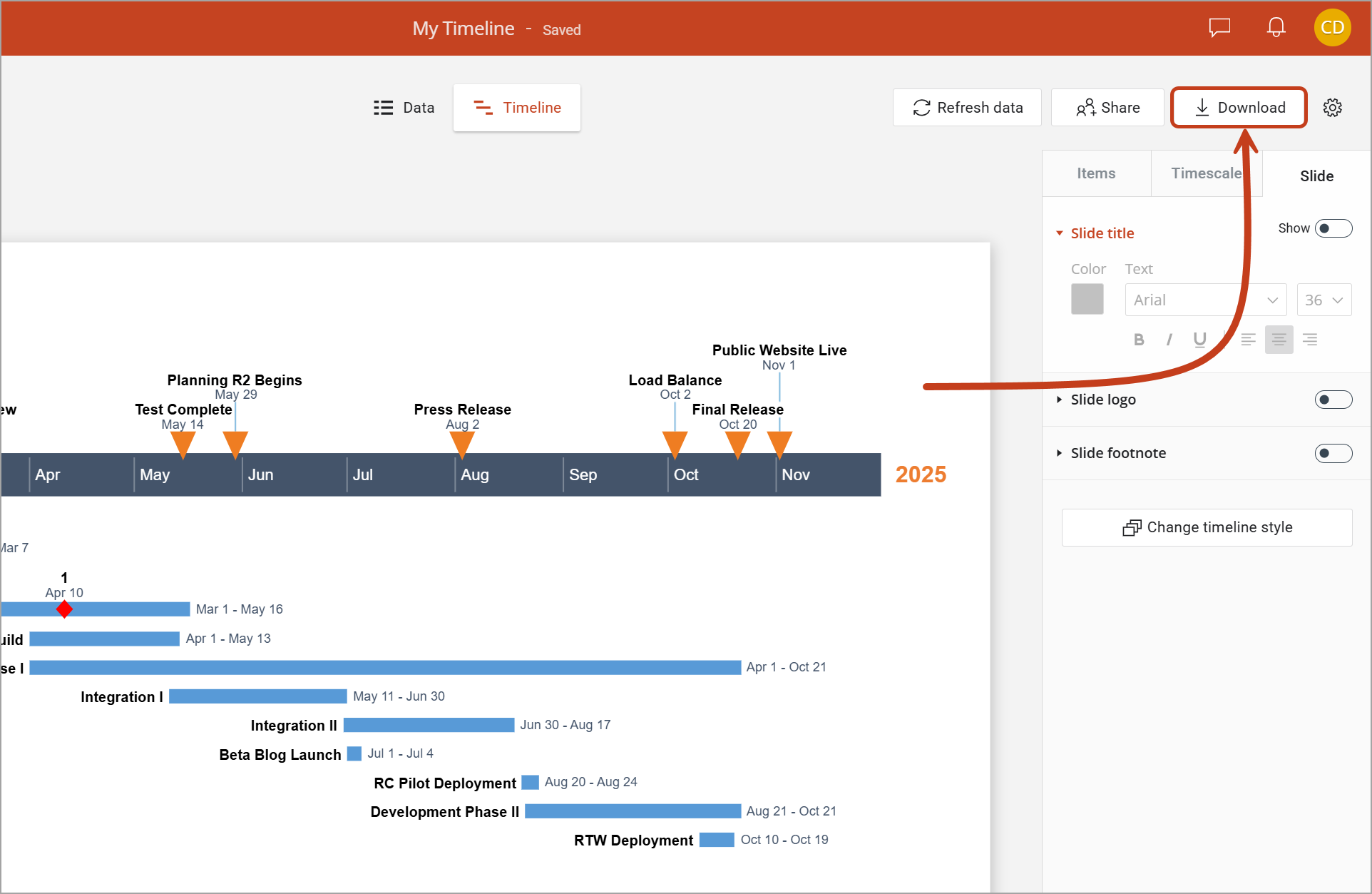
Task: Apply bold formatting to slide title
Action: click(x=1139, y=340)
